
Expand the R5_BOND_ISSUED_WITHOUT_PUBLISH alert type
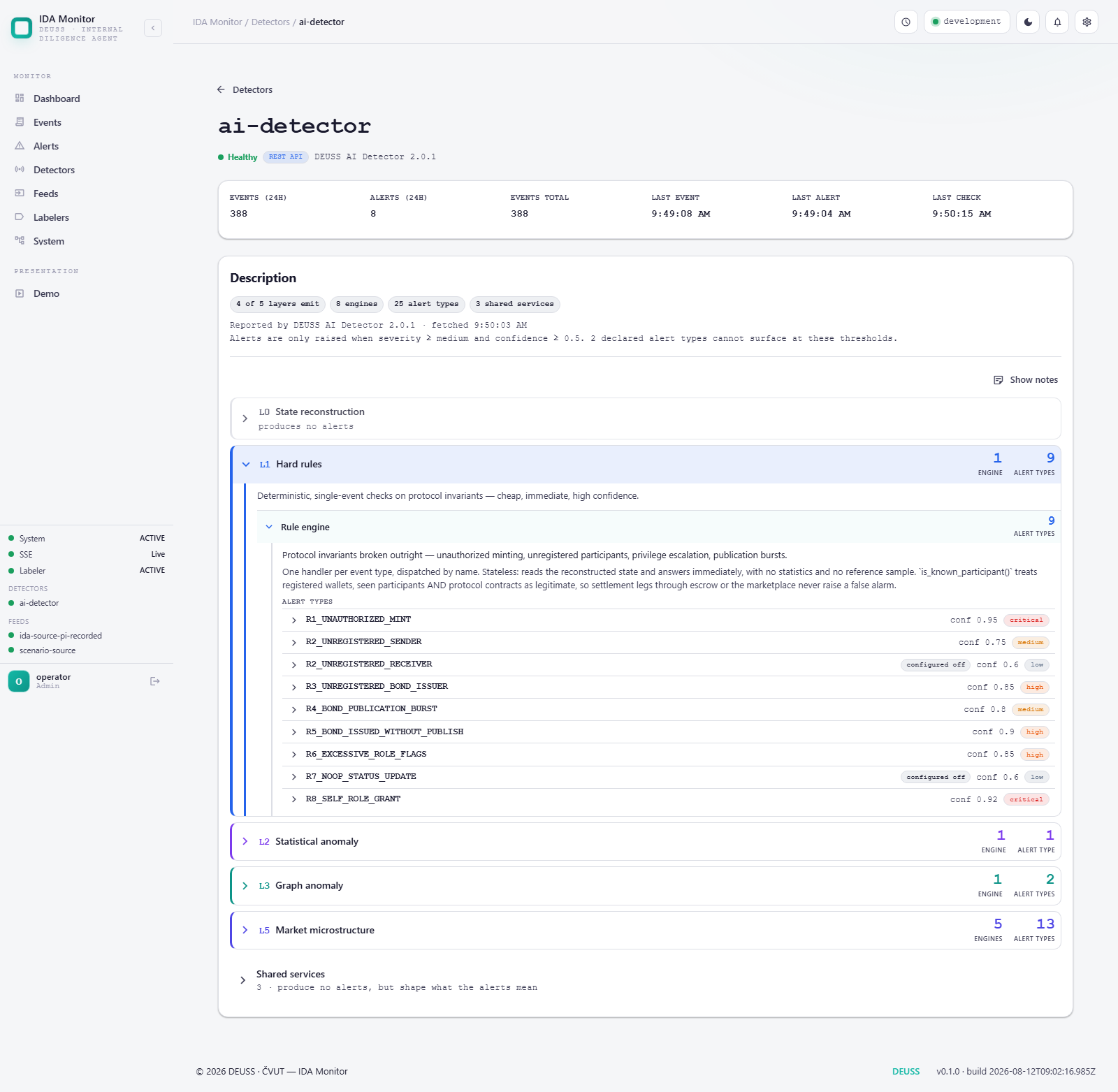point(669,731)
